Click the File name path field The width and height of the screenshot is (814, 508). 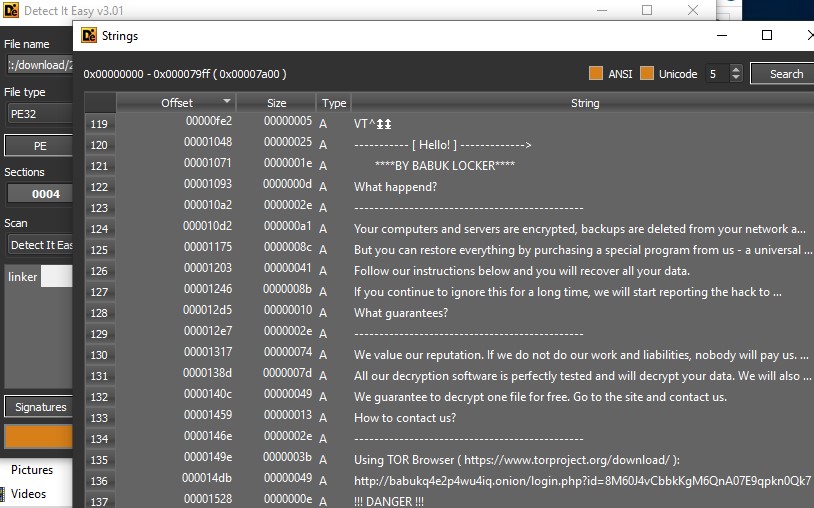click(40, 65)
